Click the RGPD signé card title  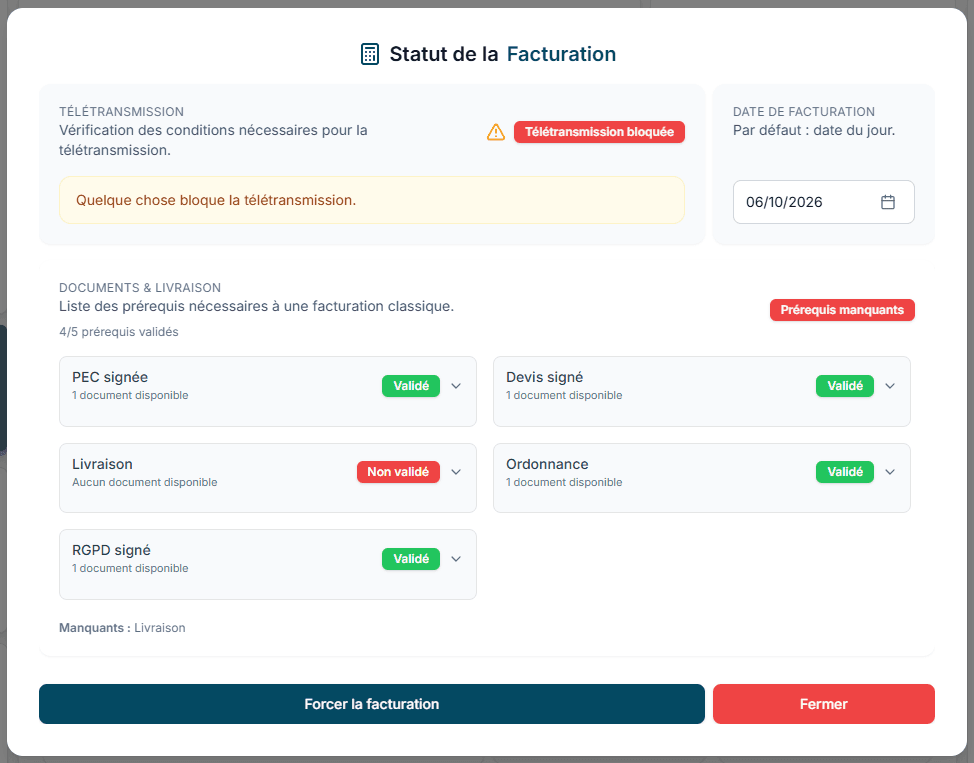click(111, 550)
